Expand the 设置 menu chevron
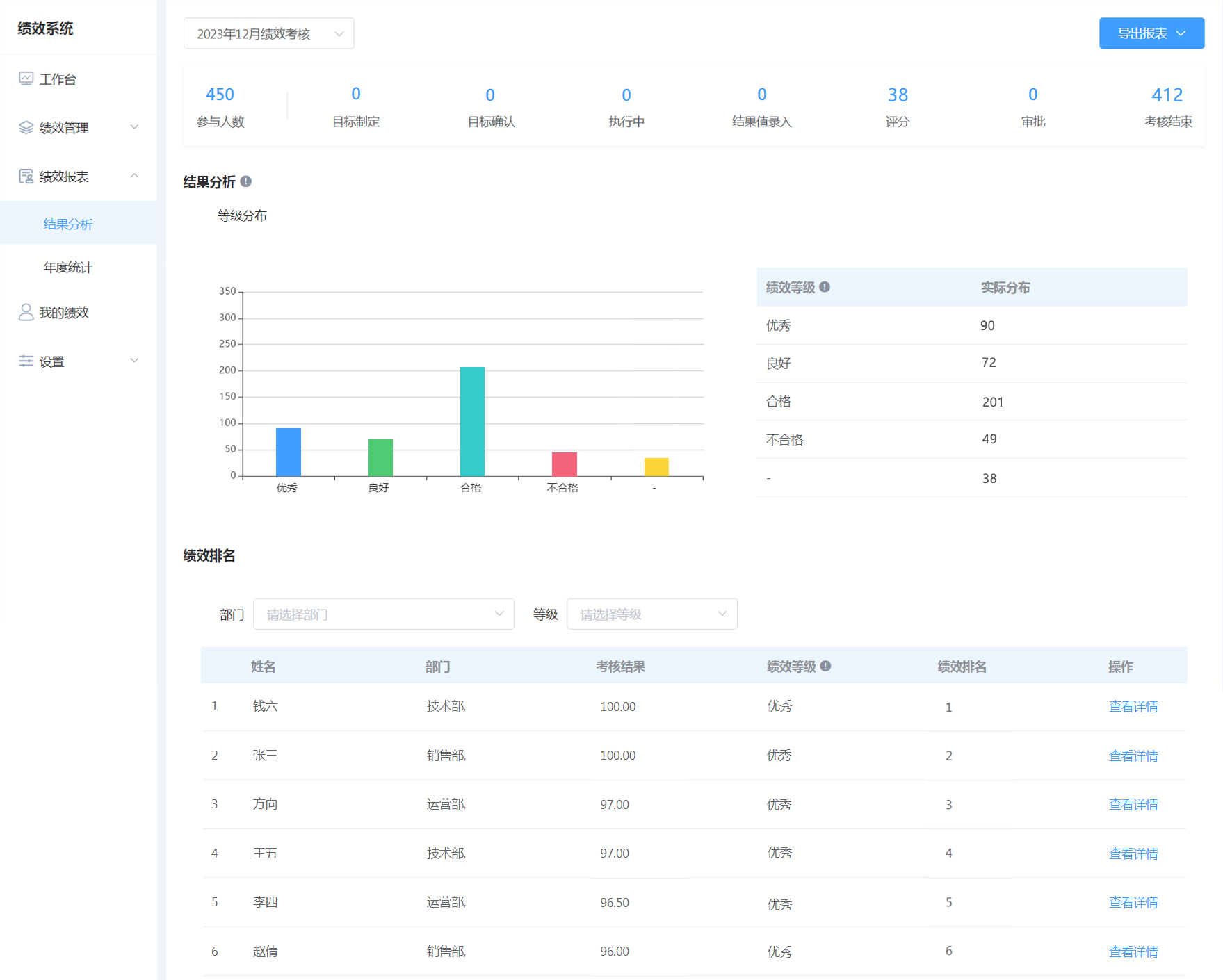 (x=134, y=360)
